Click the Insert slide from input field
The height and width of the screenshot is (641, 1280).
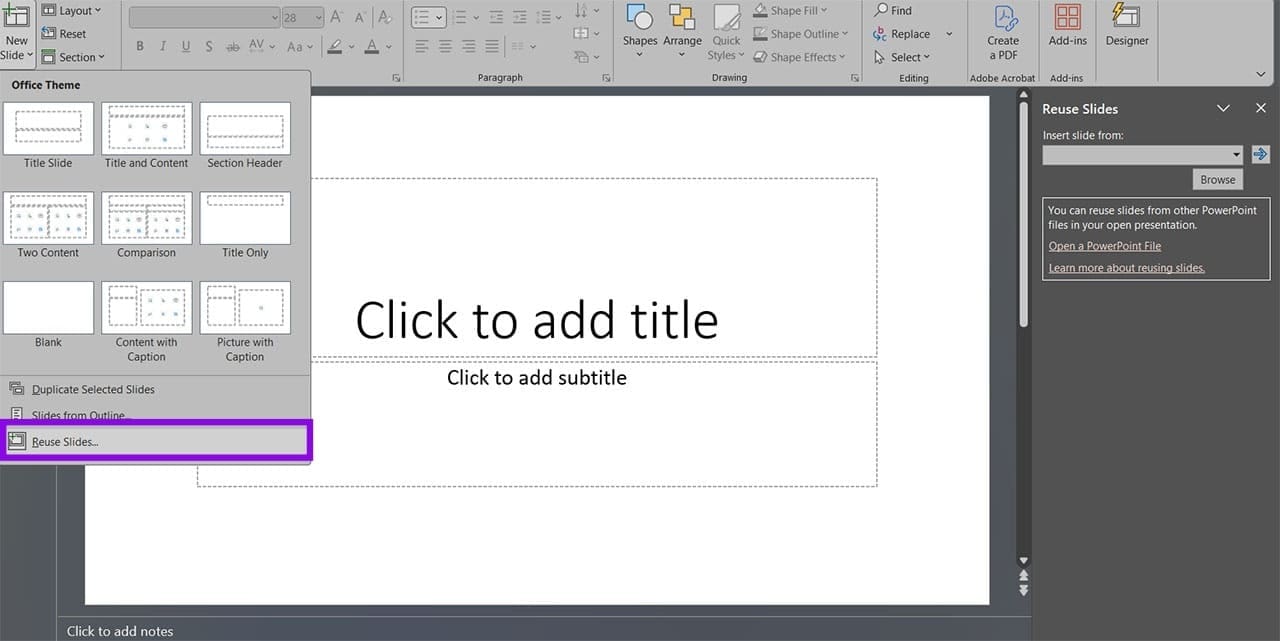coord(1142,155)
